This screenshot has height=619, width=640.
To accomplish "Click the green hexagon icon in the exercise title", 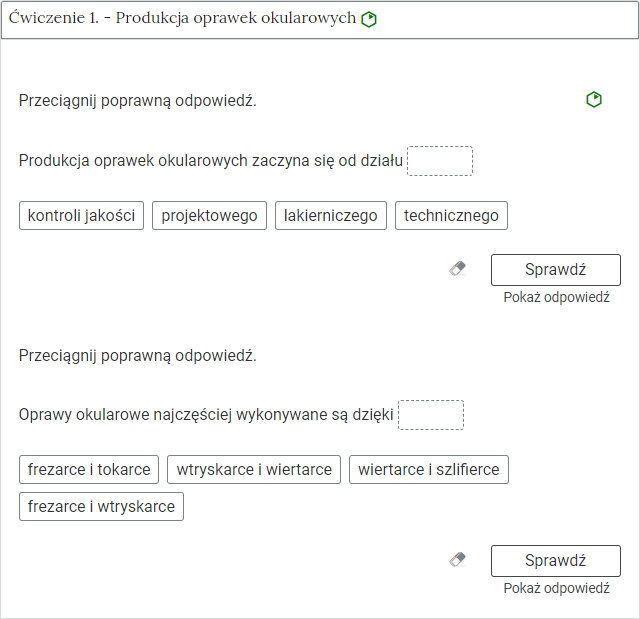I will tap(369, 20).
